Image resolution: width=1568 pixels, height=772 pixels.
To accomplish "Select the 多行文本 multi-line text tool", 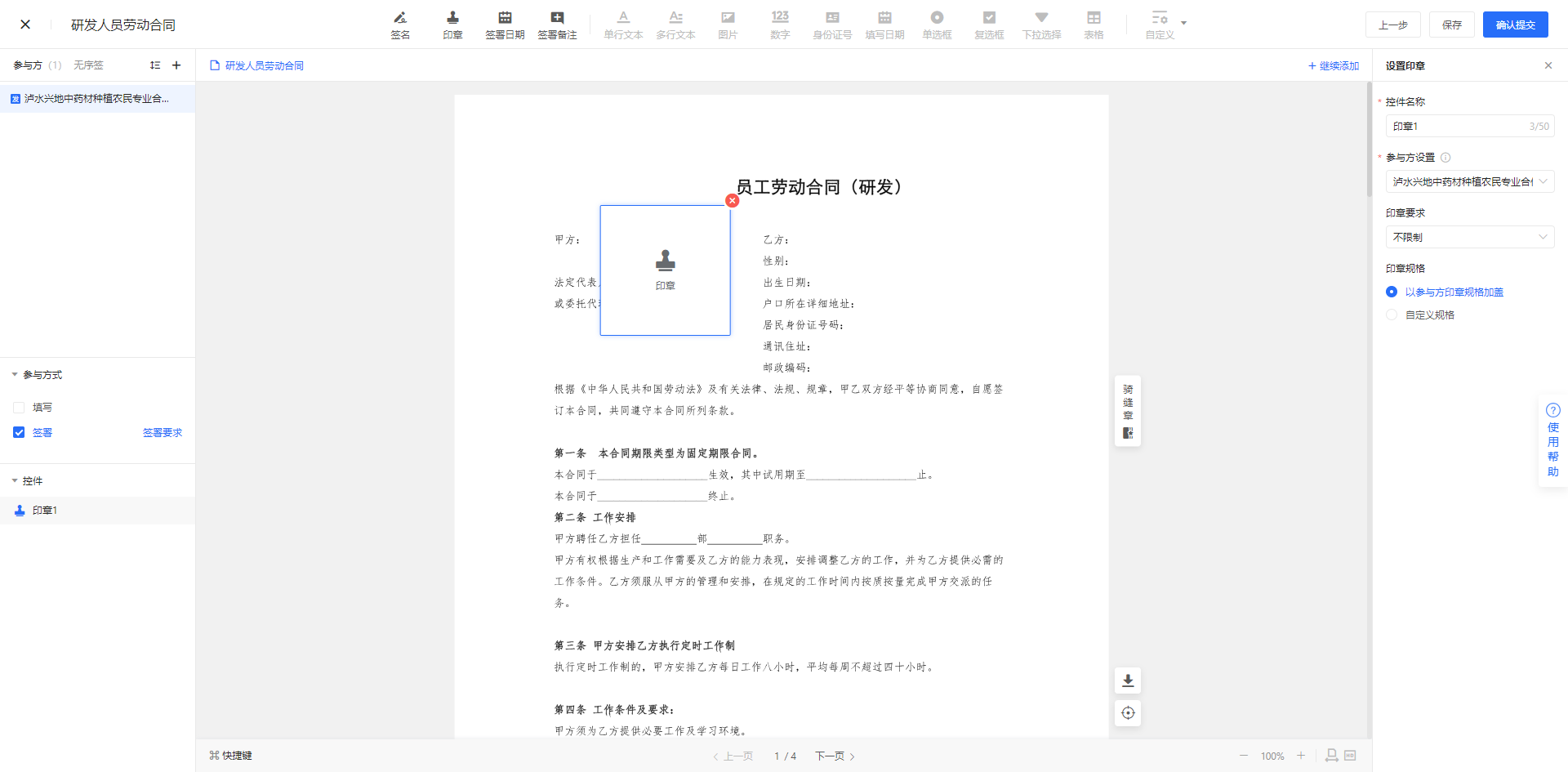I will pyautogui.click(x=675, y=25).
